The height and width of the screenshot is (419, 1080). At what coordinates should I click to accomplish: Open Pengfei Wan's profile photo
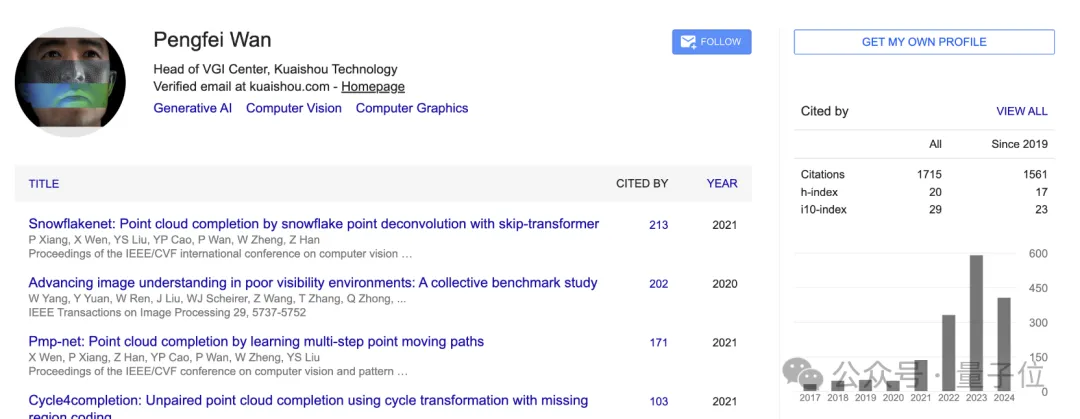[x=70, y=82]
